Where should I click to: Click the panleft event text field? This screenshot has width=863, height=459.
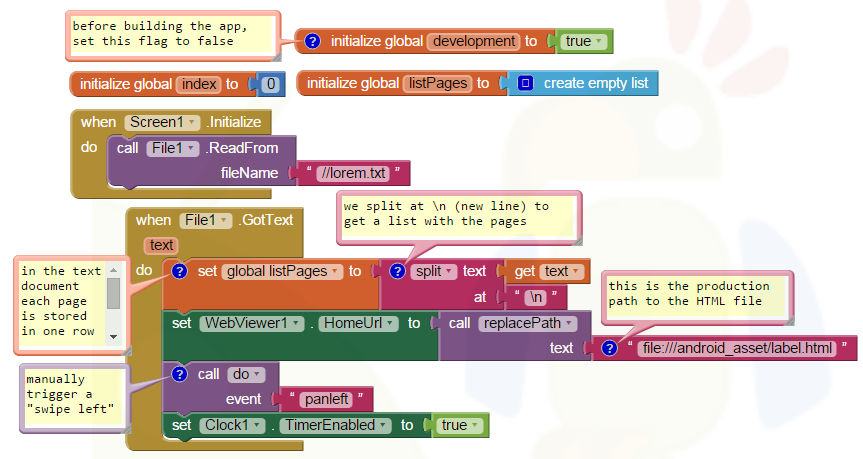327,400
